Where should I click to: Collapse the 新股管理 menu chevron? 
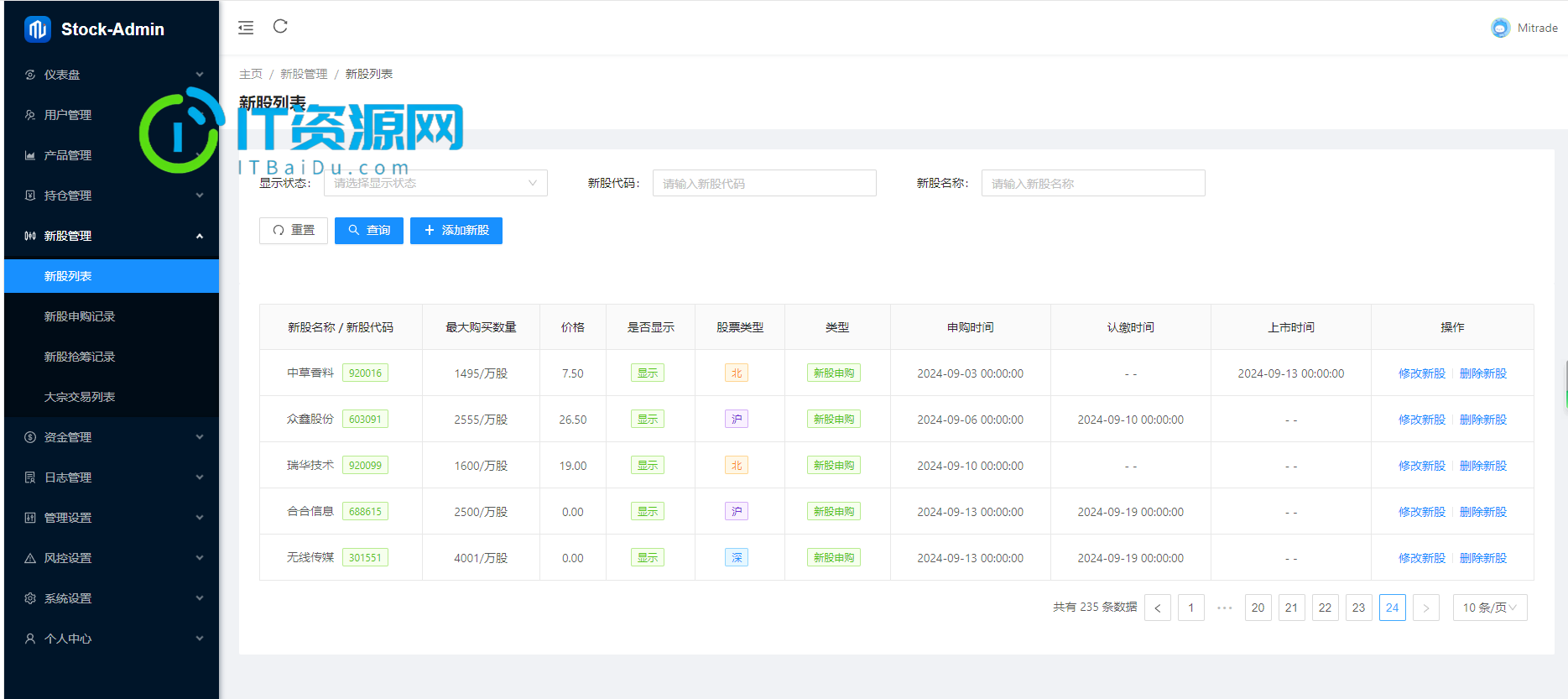click(200, 236)
